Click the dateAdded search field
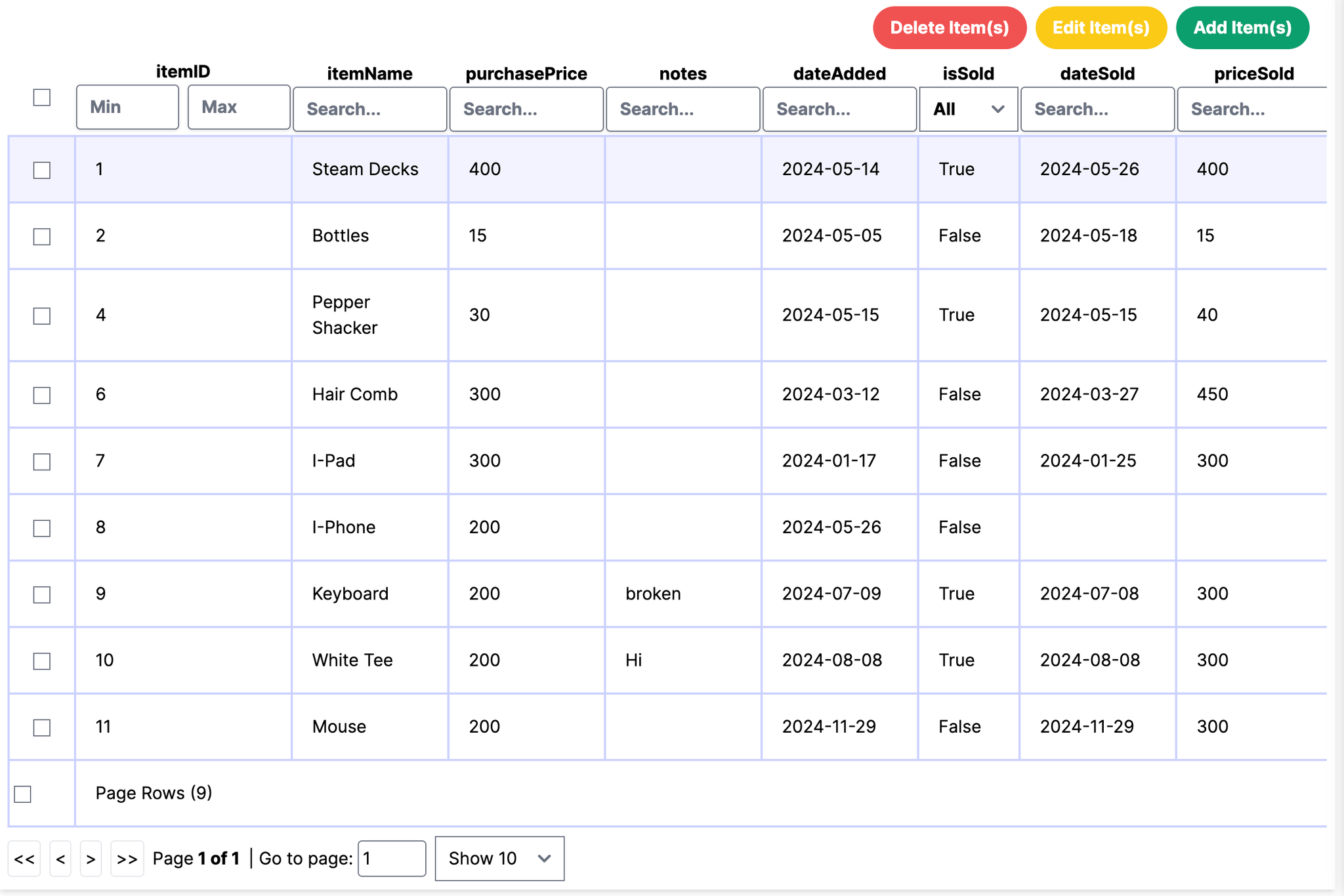Screen dimensions: 1344x896 point(839,109)
